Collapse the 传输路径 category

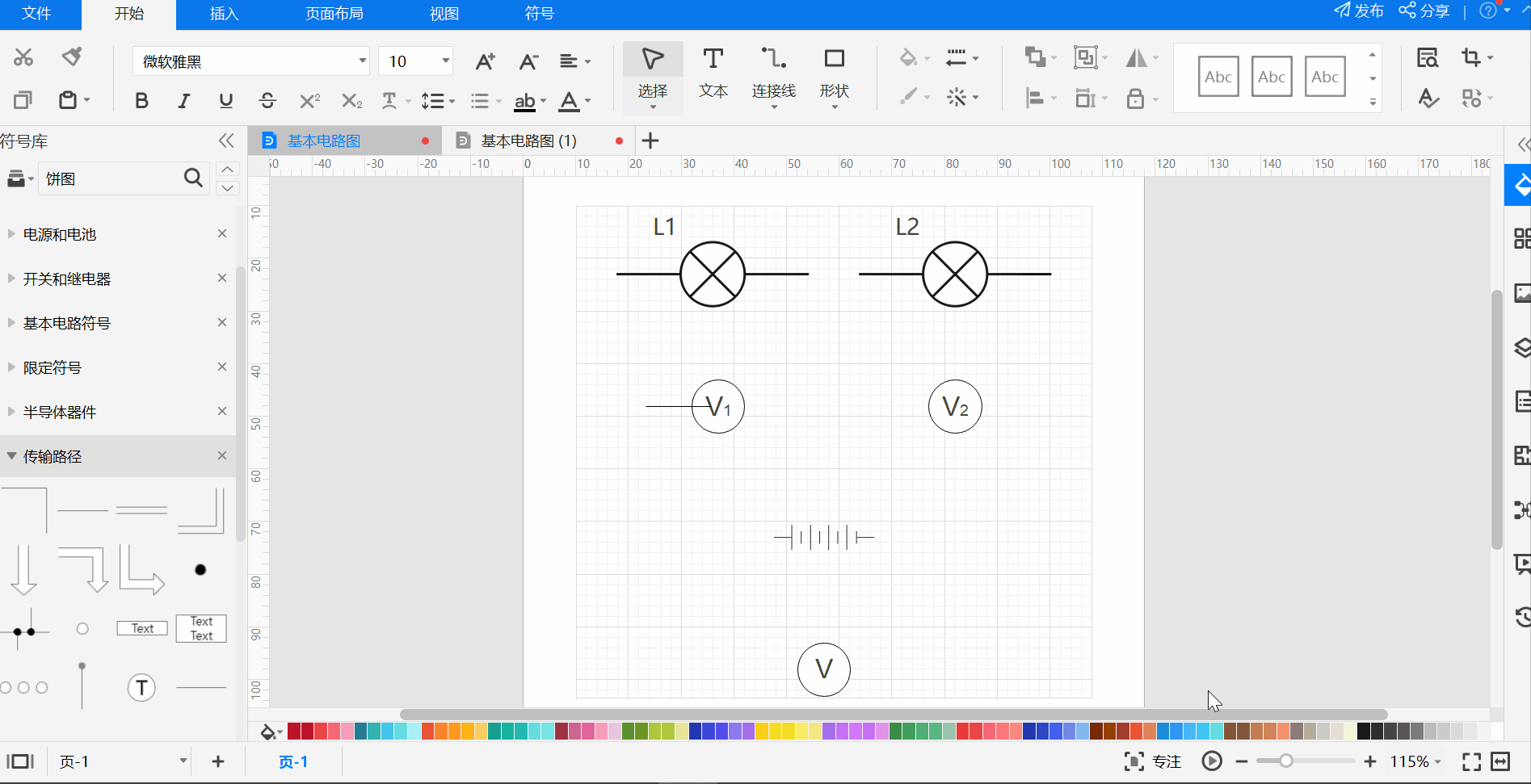pyautogui.click(x=11, y=456)
